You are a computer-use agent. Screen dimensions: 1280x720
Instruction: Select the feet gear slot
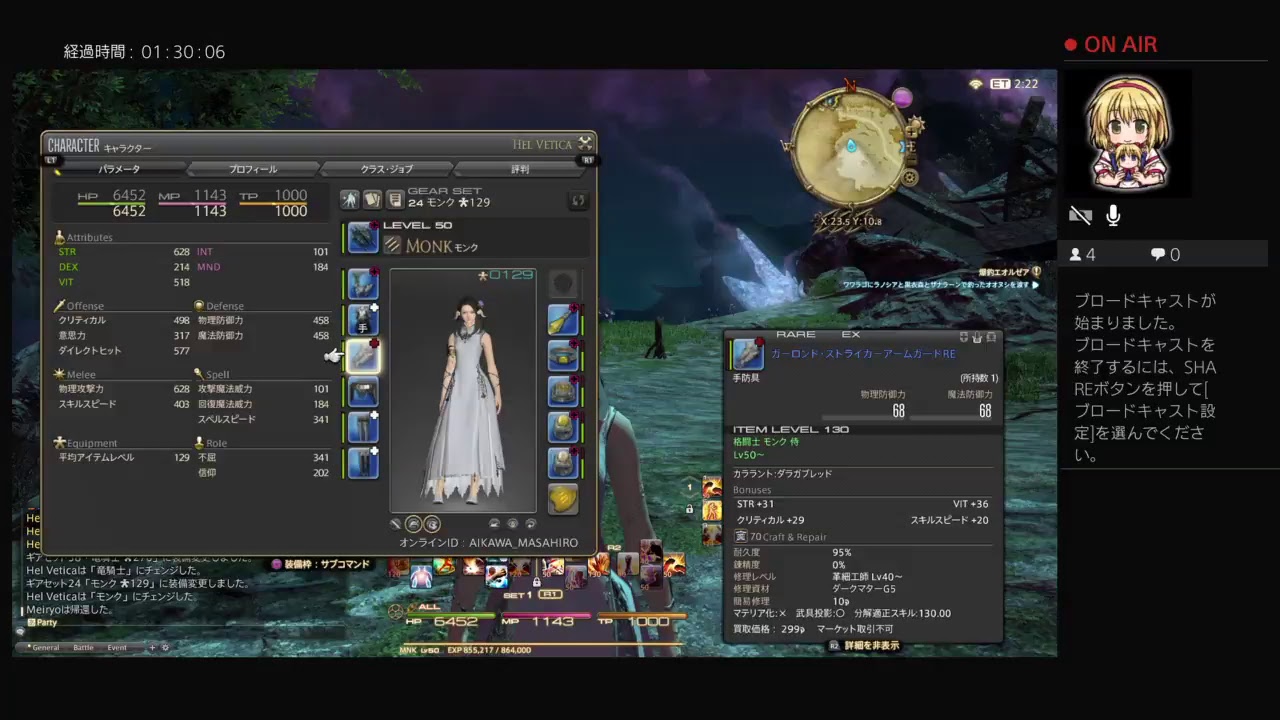tap(363, 463)
